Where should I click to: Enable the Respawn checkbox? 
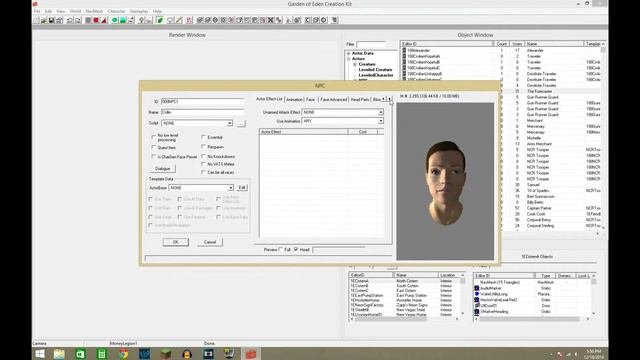tap(203, 147)
